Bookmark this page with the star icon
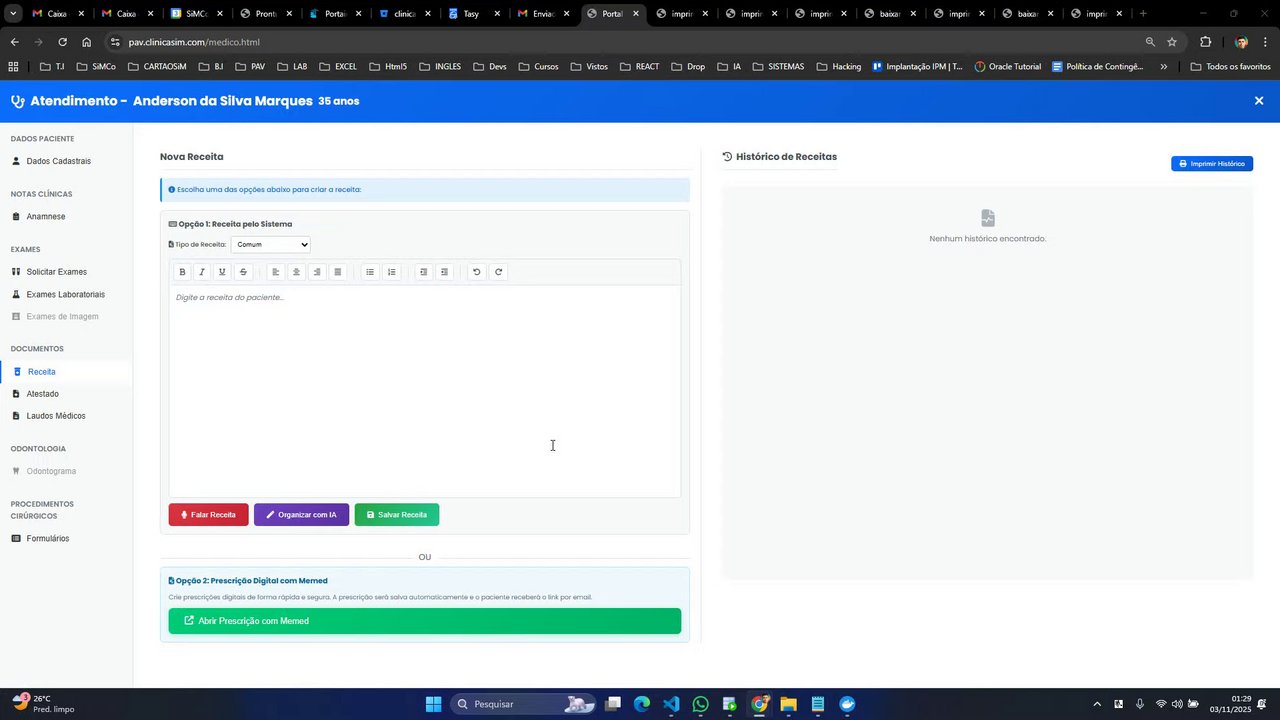The width and height of the screenshot is (1280, 720). click(1172, 42)
